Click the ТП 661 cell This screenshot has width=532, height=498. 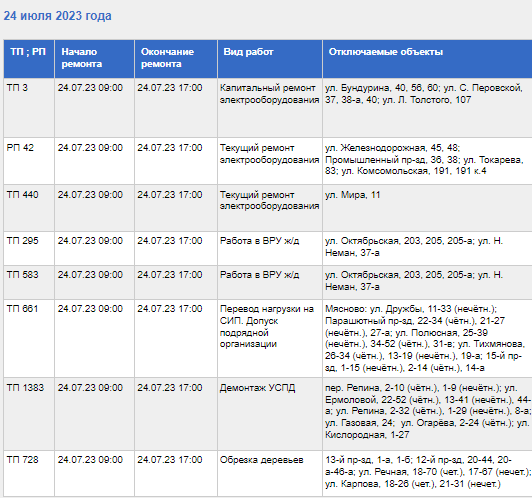point(29,339)
